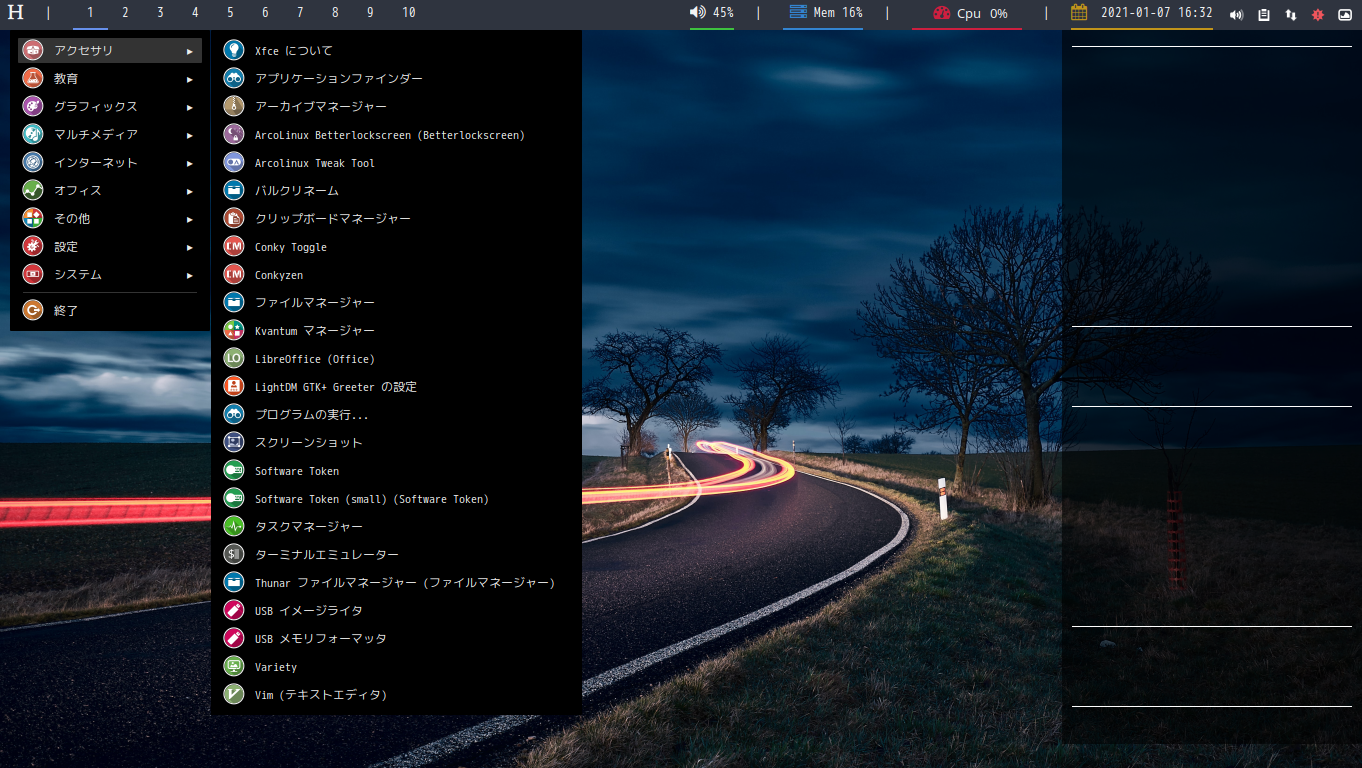Screen dimensions: 1362x768
Task: Expand the インターネット submenu arrow
Action: point(190,163)
